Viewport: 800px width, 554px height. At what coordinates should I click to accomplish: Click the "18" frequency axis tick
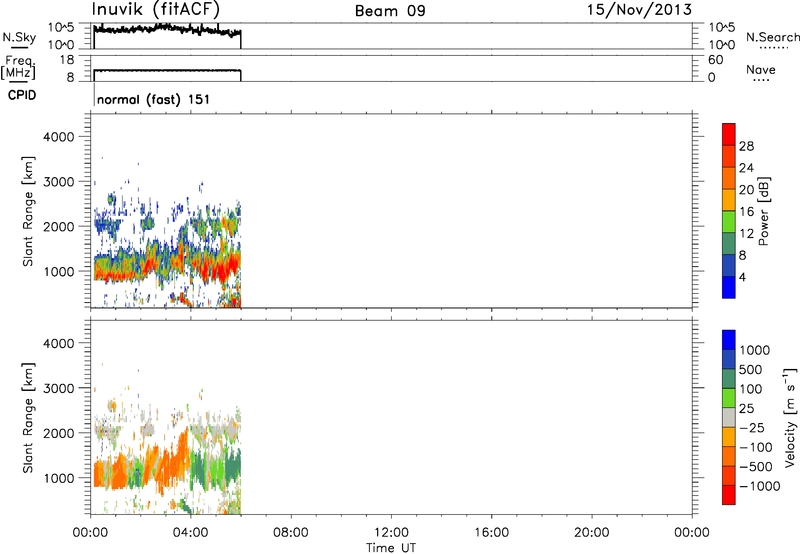[x=67, y=60]
